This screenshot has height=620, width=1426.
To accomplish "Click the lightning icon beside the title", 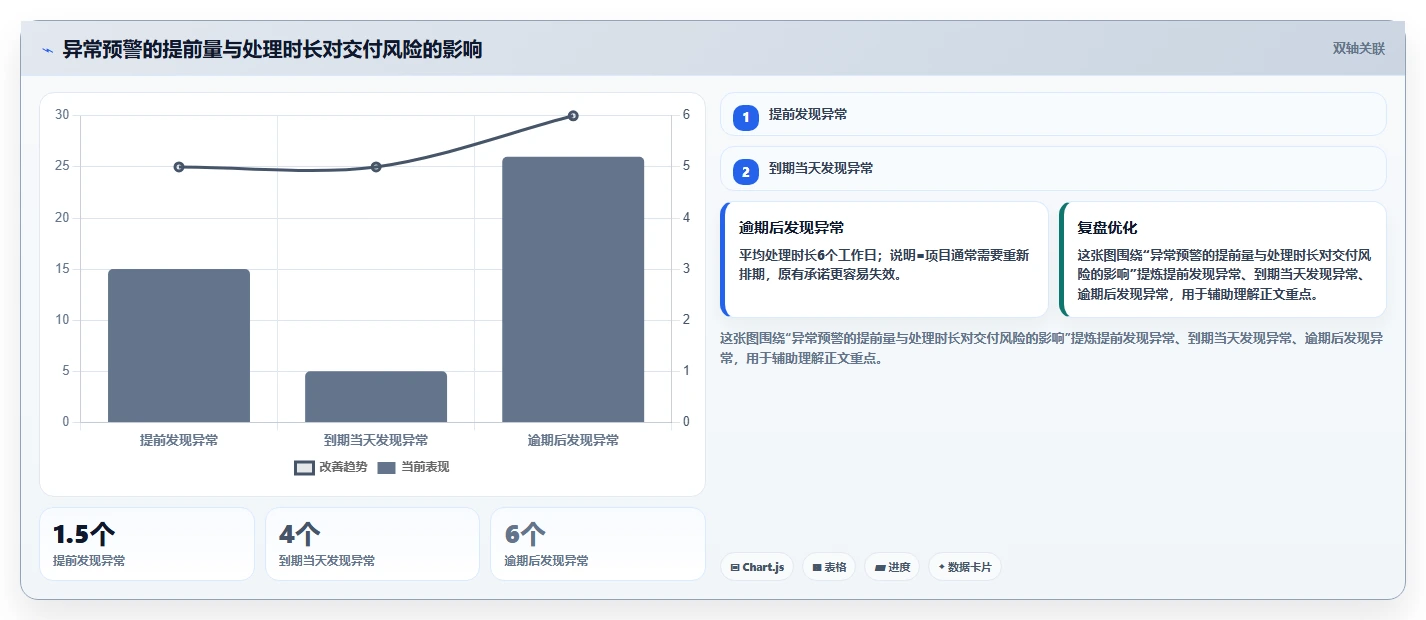I will coord(47,50).
